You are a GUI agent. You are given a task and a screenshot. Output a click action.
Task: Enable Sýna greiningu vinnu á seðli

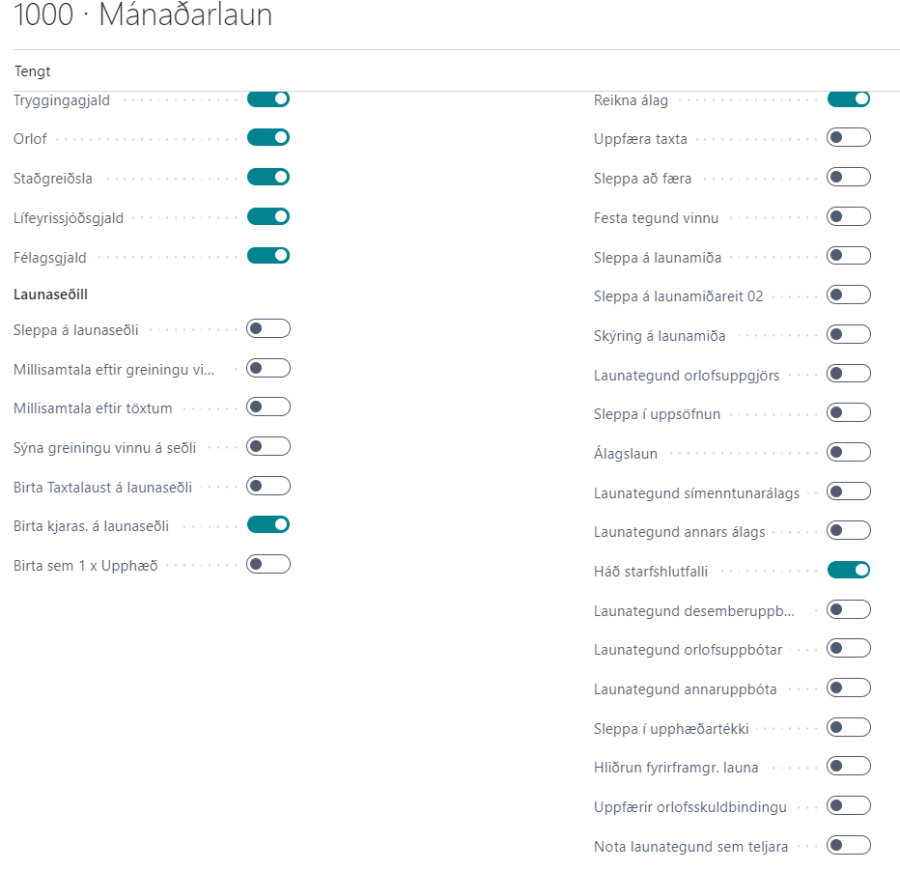[x=268, y=446]
